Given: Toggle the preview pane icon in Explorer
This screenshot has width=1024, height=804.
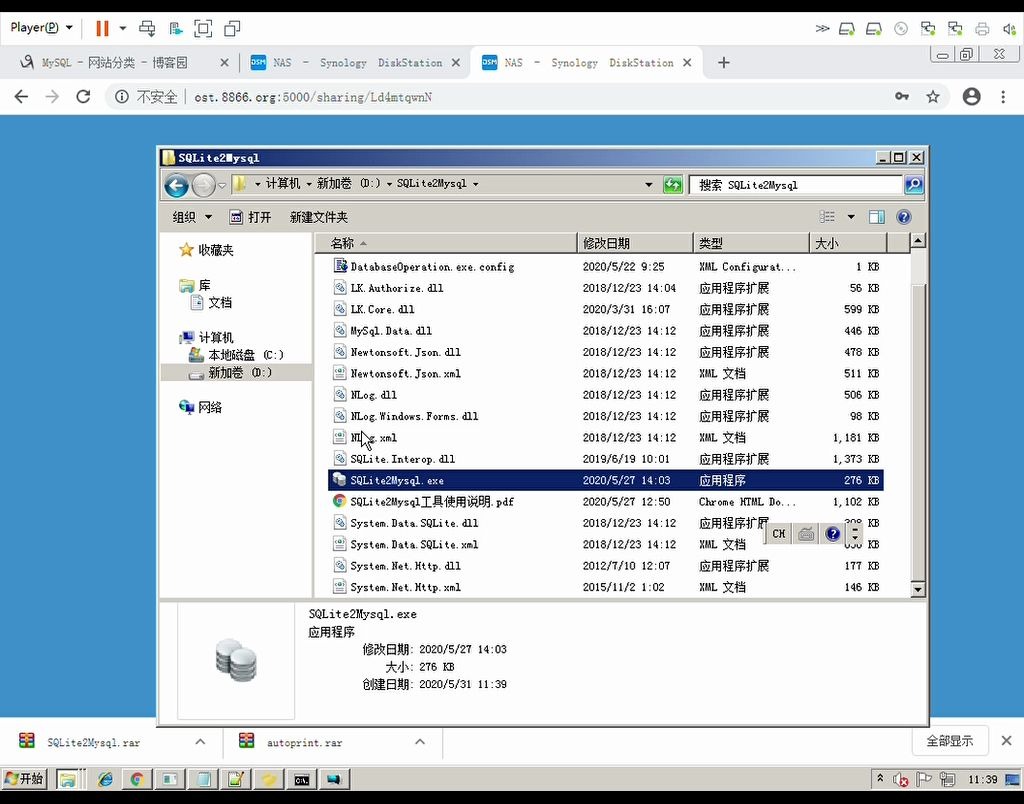Looking at the screenshot, I should pos(877,217).
